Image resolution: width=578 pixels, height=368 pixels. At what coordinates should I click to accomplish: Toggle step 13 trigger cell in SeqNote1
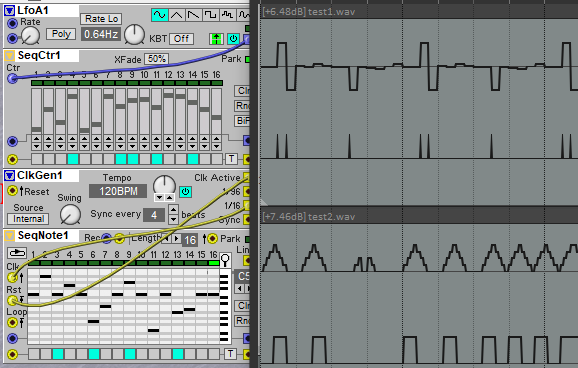pos(178,354)
